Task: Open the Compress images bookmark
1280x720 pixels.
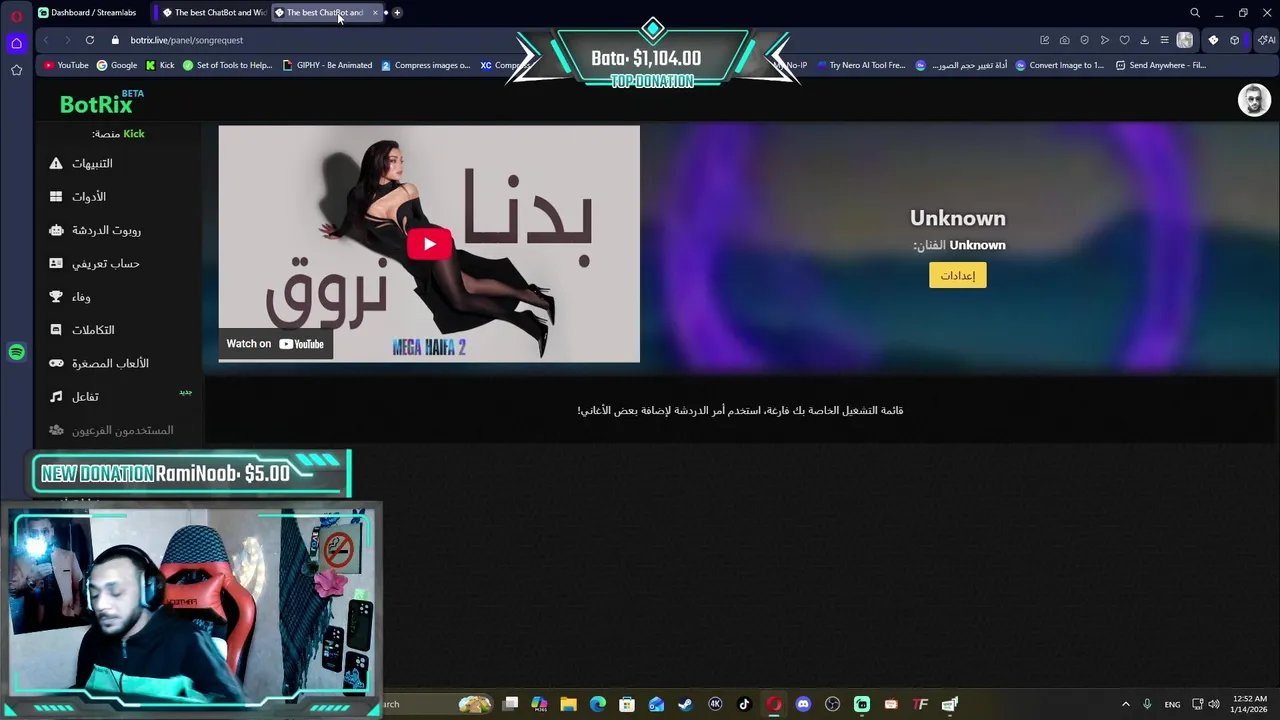Action: pos(425,65)
